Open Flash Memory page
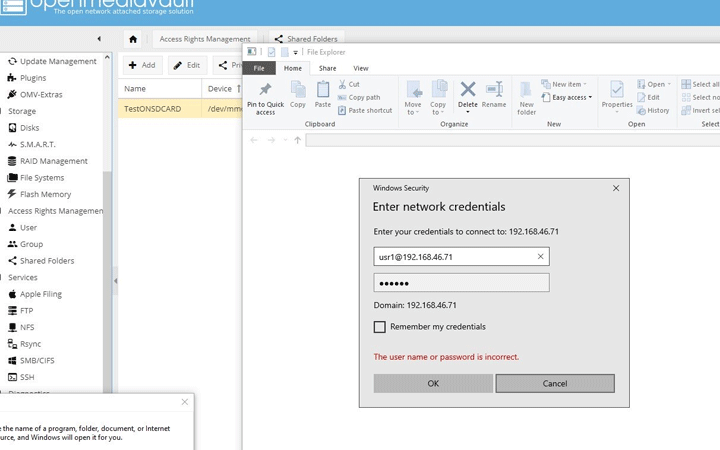Viewport: 720px width, 450px height. click(39, 194)
